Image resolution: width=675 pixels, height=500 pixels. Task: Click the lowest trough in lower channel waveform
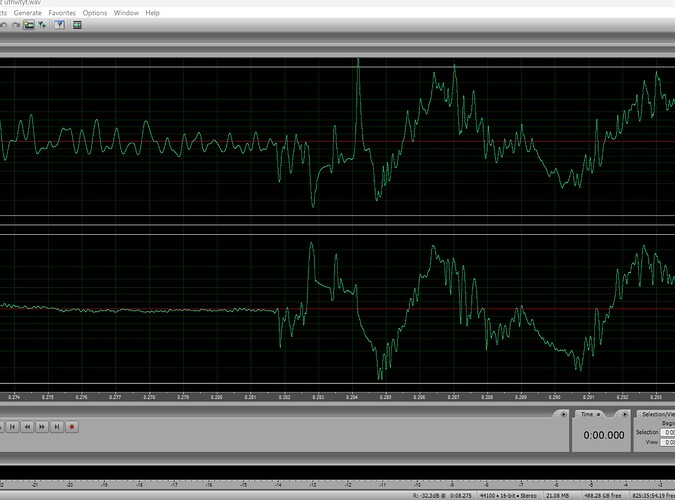tap(380, 375)
